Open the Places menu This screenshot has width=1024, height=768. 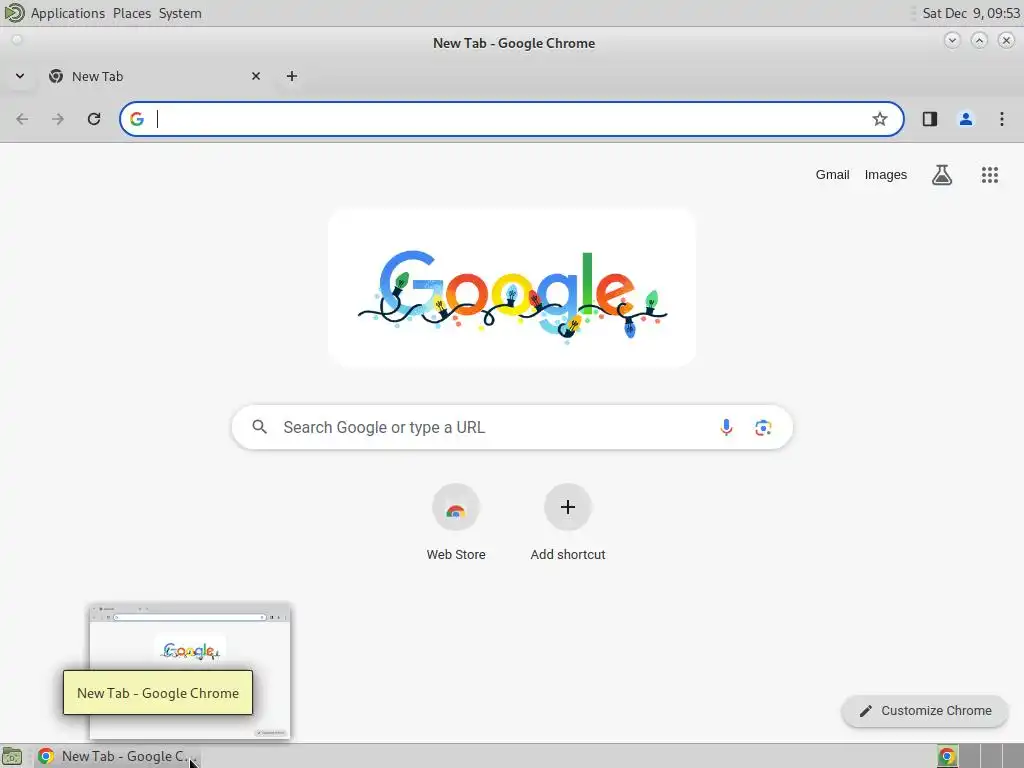[131, 13]
